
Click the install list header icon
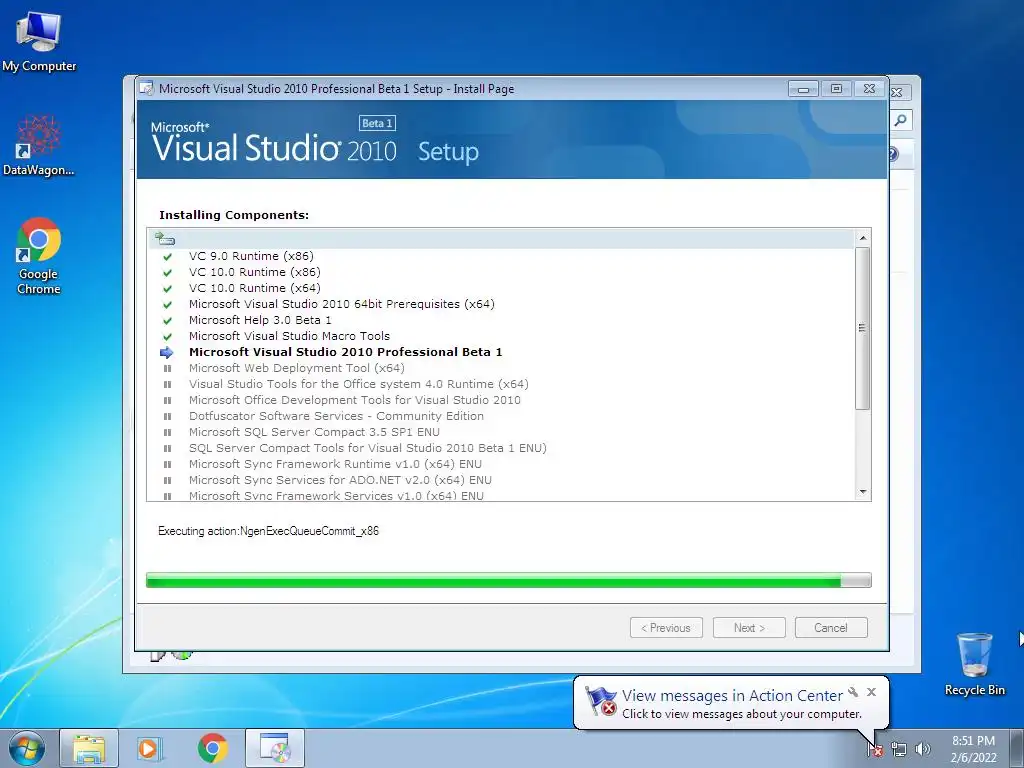pyautogui.click(x=165, y=239)
